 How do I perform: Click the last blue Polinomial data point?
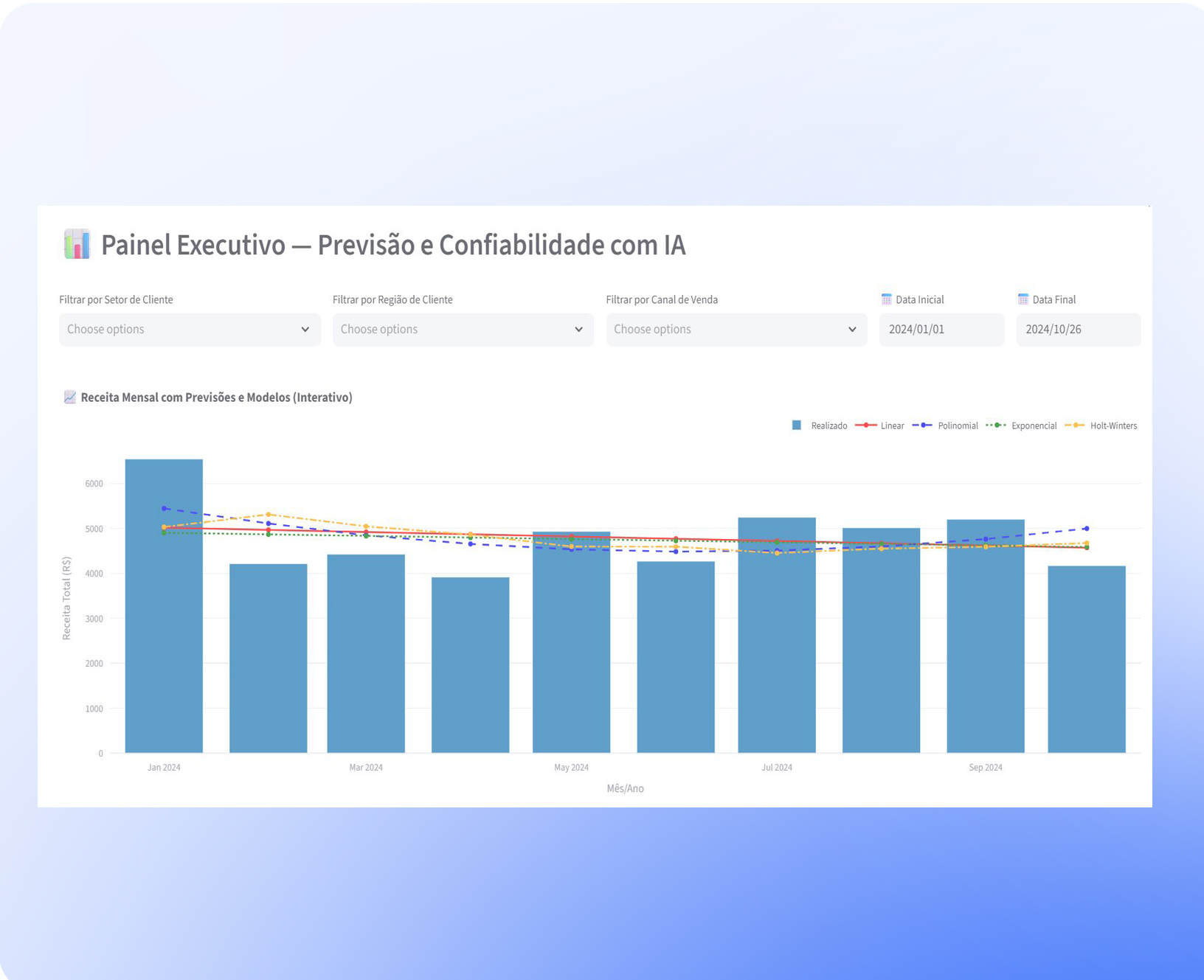point(1087,529)
